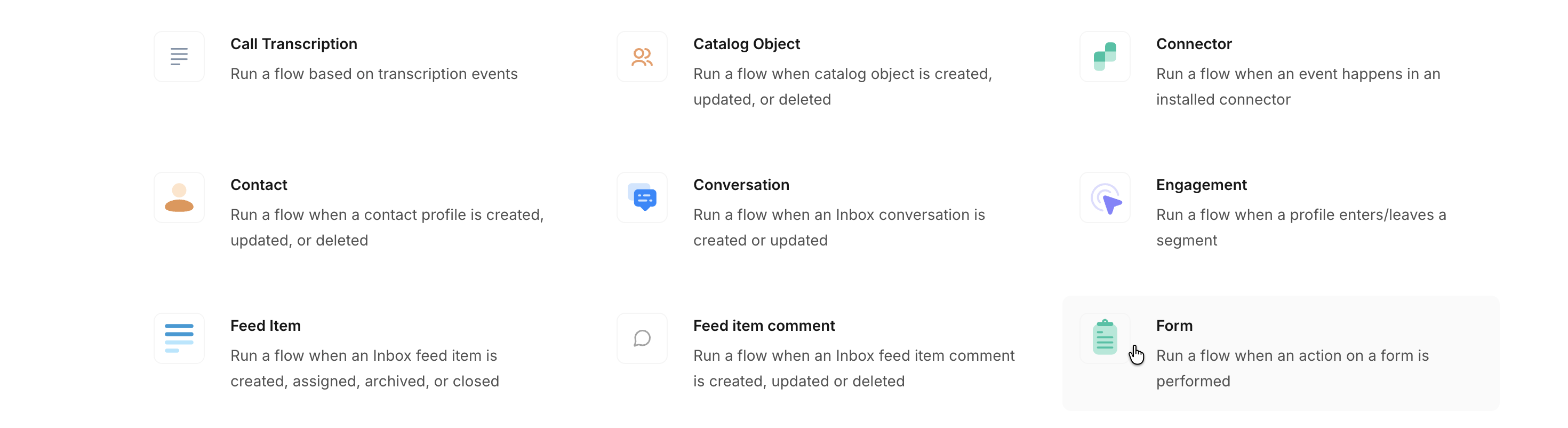The image size is (1568, 428).
Task: Click the Catalog Object people icon
Action: point(642,57)
